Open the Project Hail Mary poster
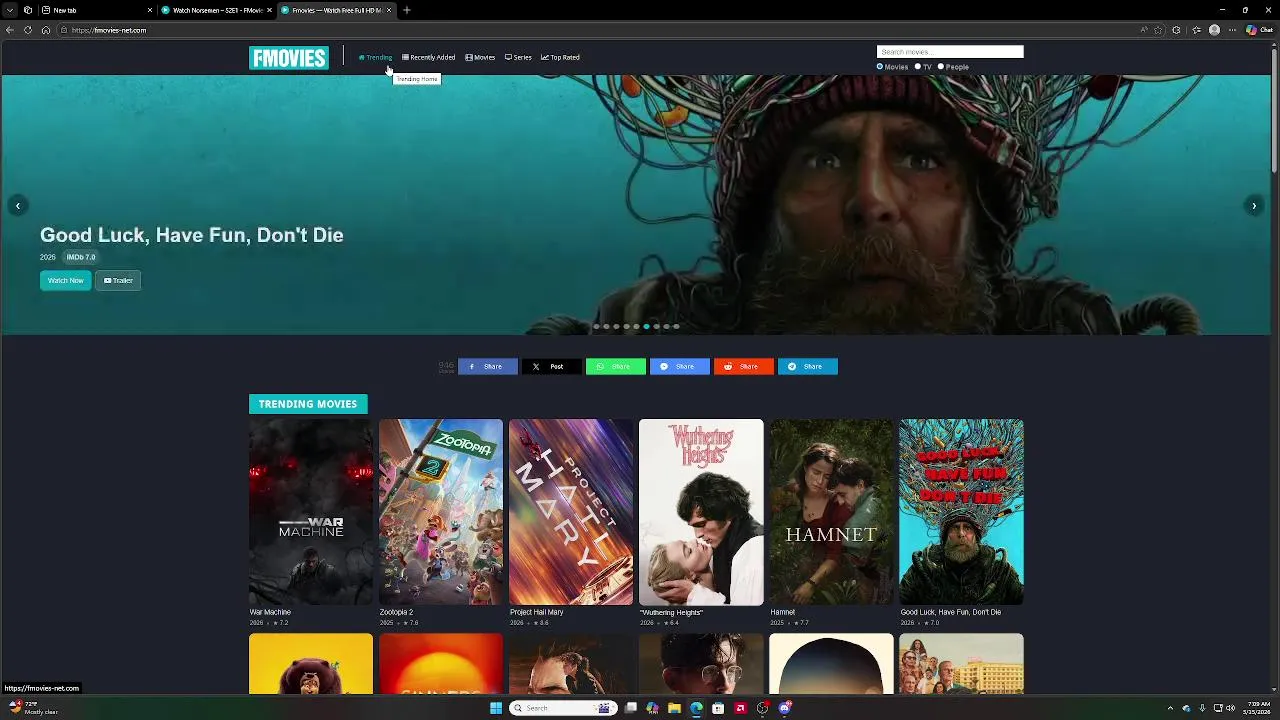This screenshot has width=1280, height=720. click(571, 512)
